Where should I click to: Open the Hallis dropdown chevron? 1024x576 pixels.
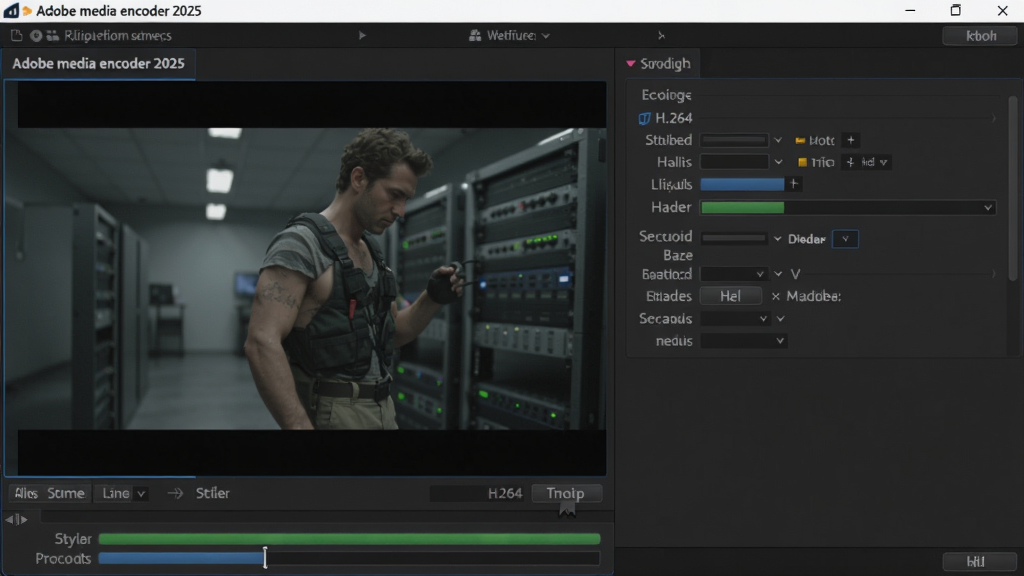[778, 162]
